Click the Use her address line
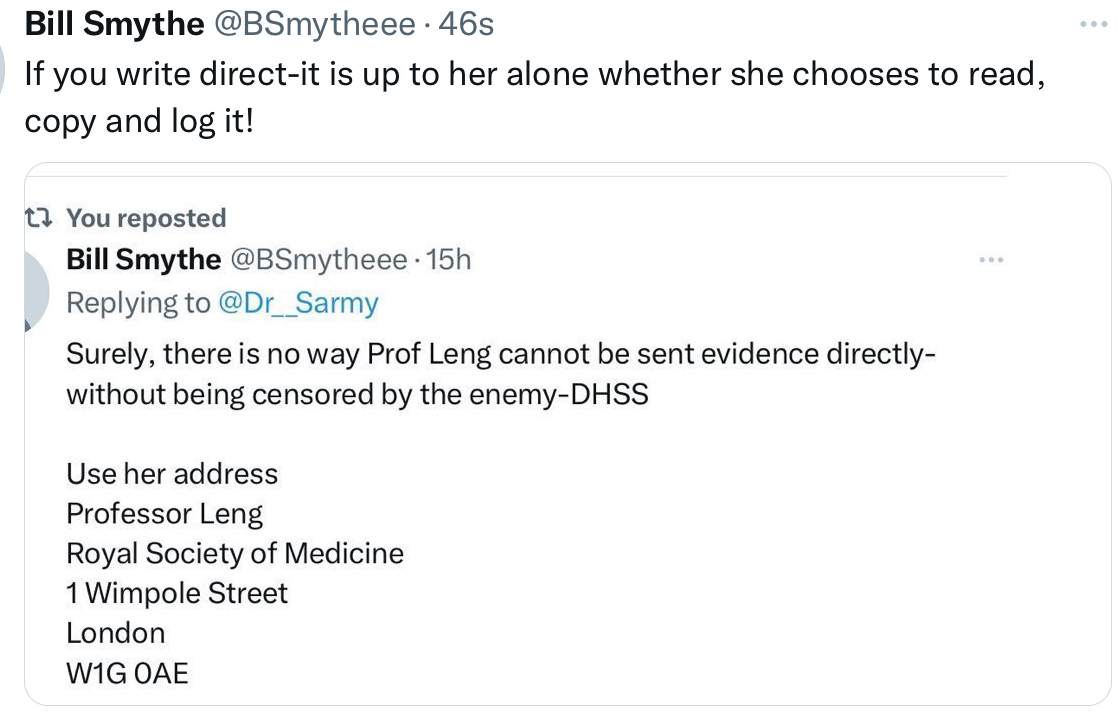This screenshot has width=1118, height=717. 172,474
